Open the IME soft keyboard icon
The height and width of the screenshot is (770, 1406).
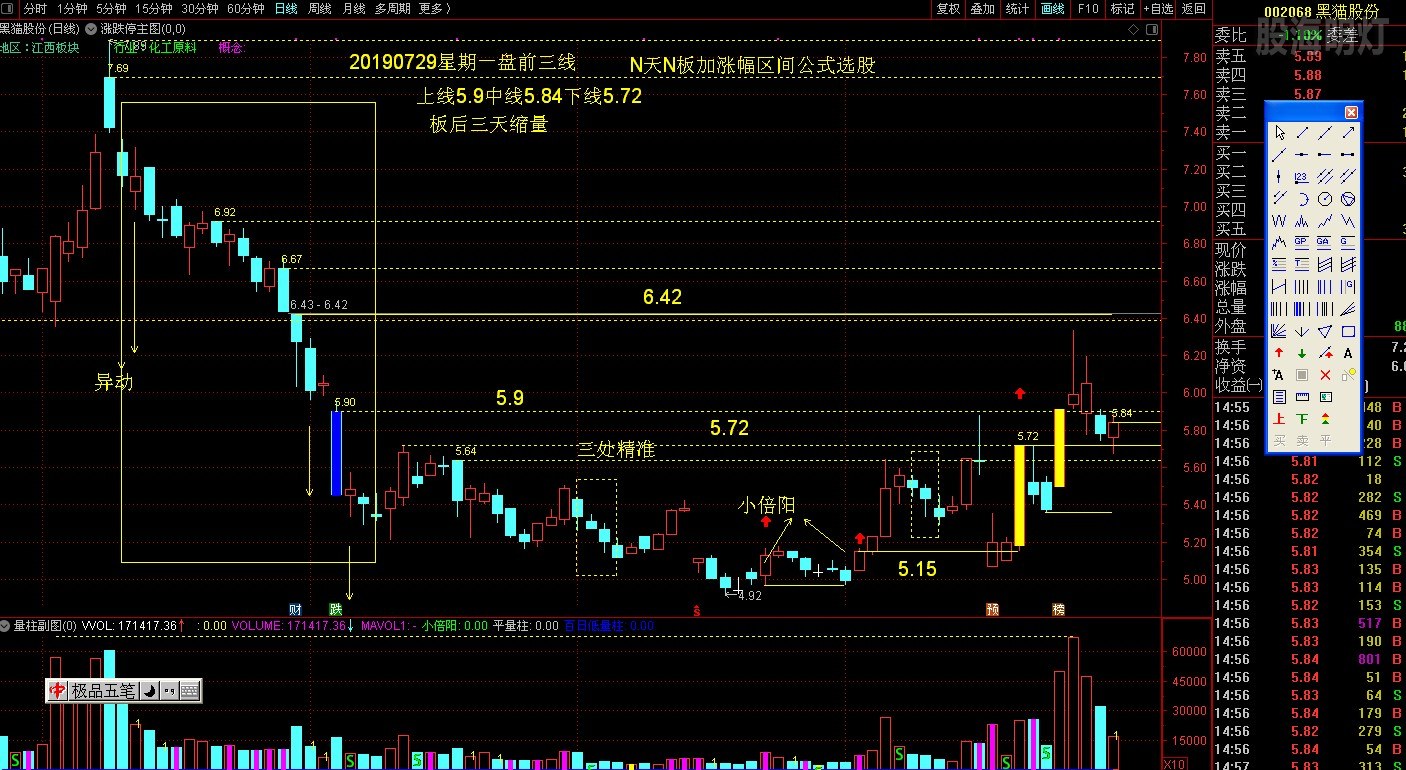190,690
